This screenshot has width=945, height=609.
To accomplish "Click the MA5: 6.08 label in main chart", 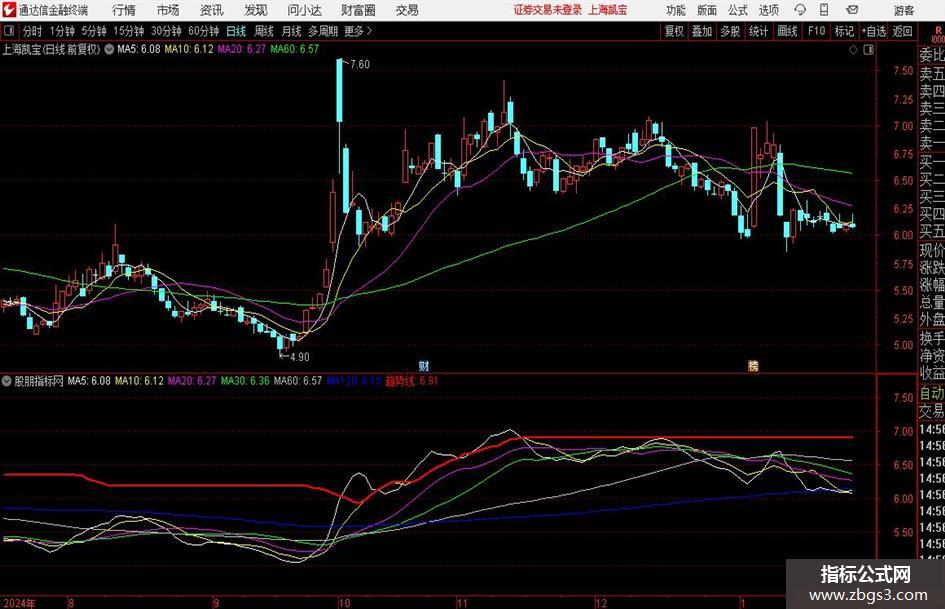I will [x=139, y=49].
